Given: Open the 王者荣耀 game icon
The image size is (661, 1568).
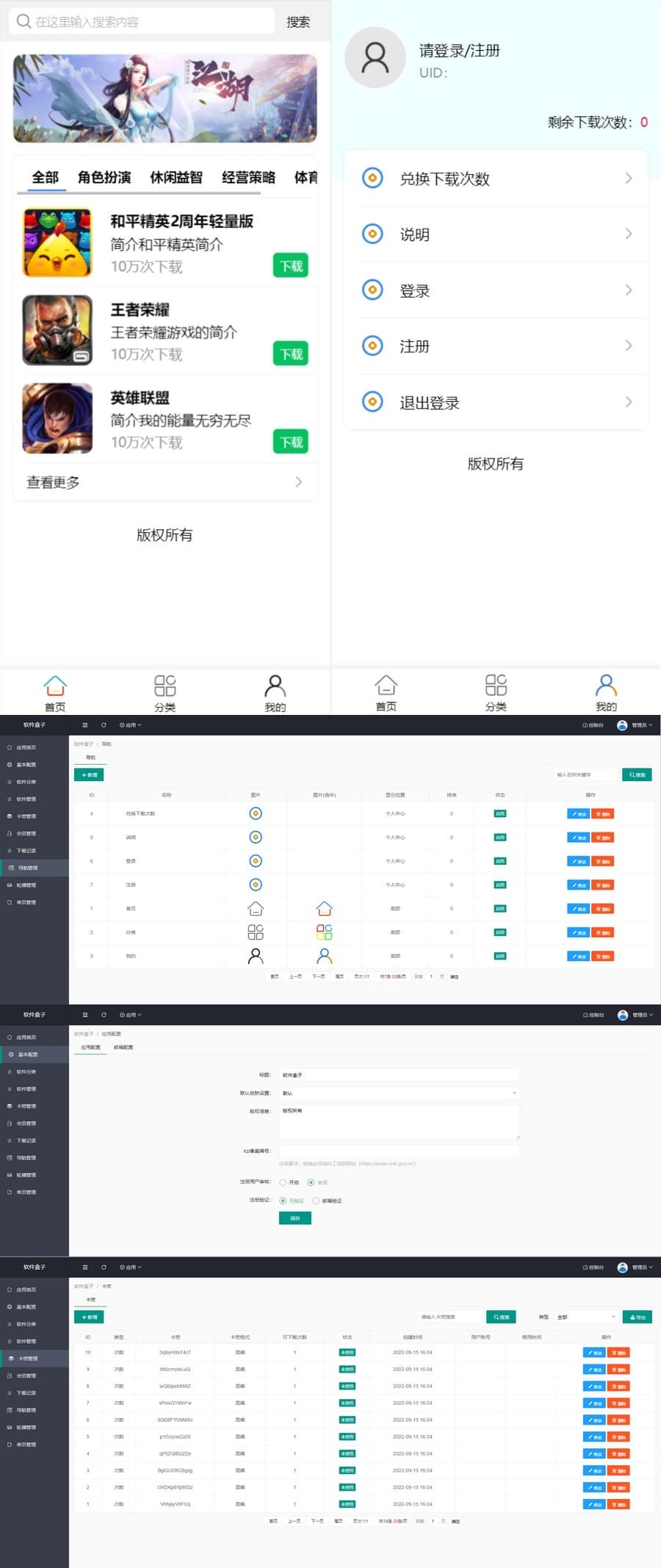Looking at the screenshot, I should pyautogui.click(x=57, y=330).
